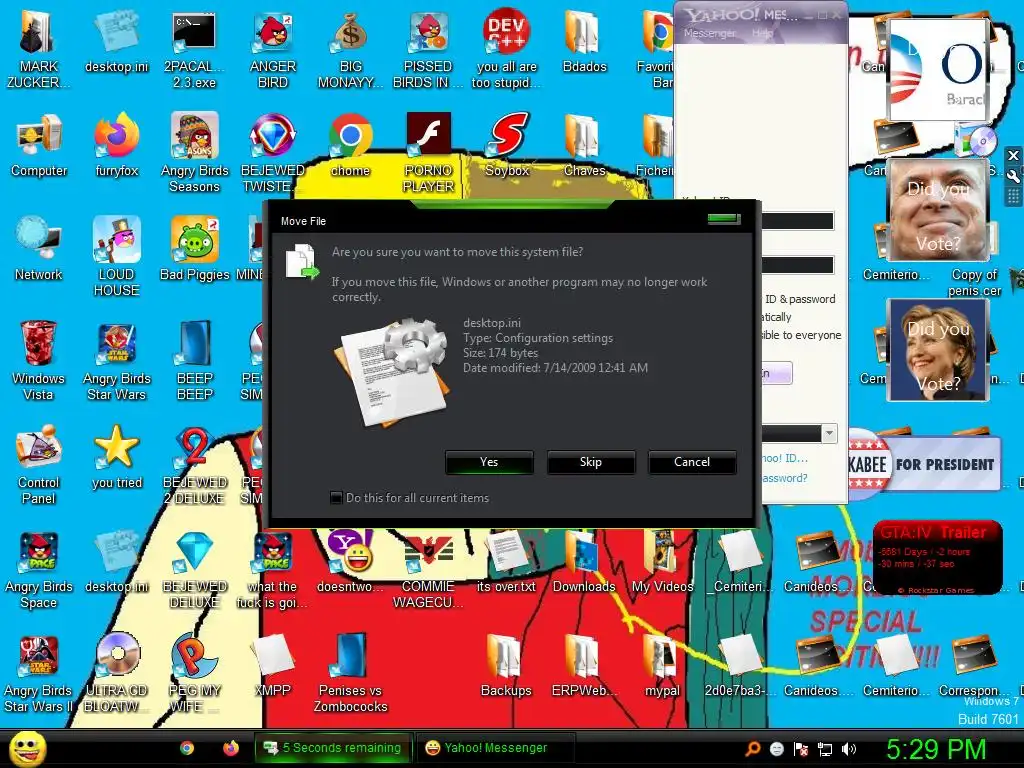This screenshot has width=1024, height=768.
Task: Click Skip in the Move File dialog
Action: click(590, 462)
